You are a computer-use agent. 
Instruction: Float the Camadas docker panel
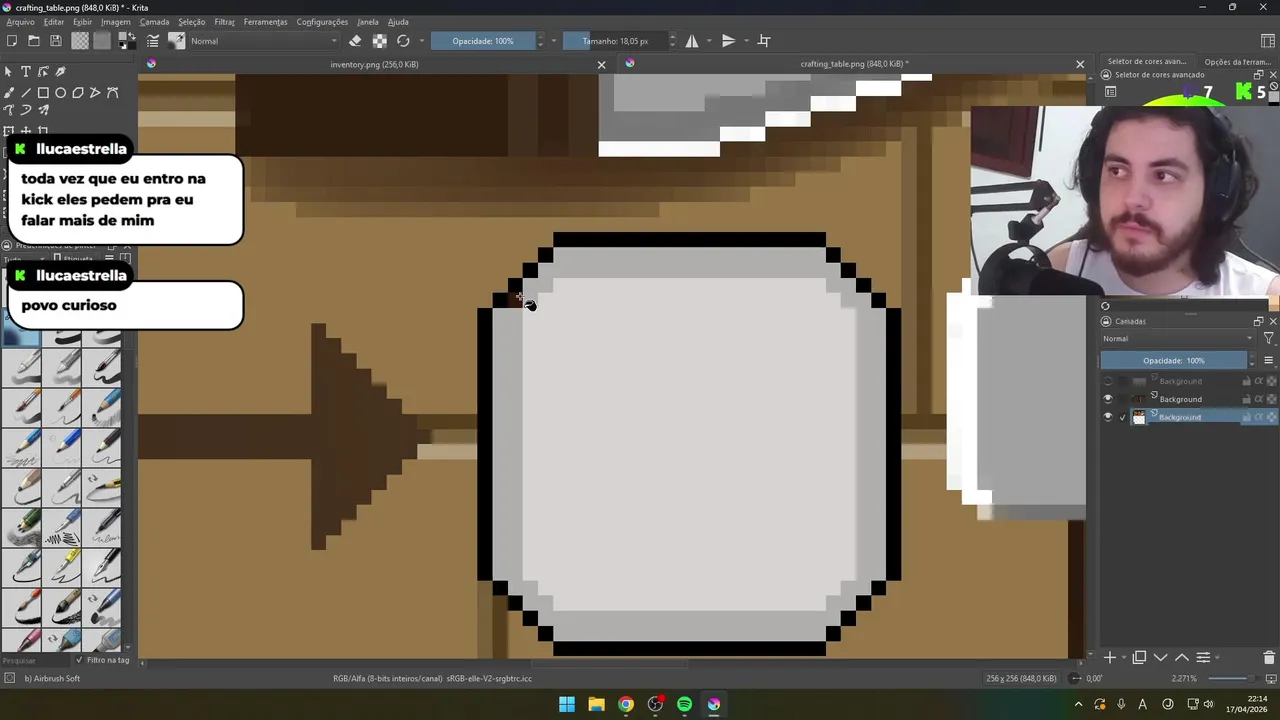click(x=1258, y=321)
